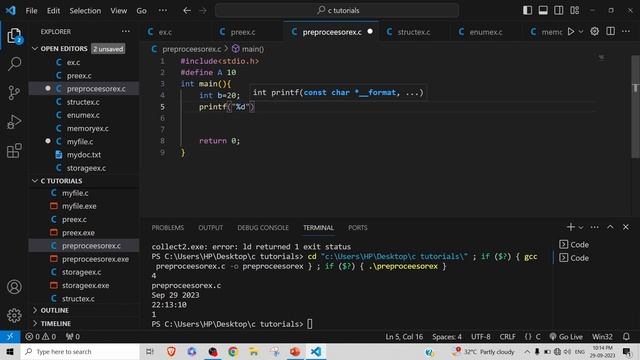
Task: Expand the TIMELINE section
Action: [x=35, y=323]
